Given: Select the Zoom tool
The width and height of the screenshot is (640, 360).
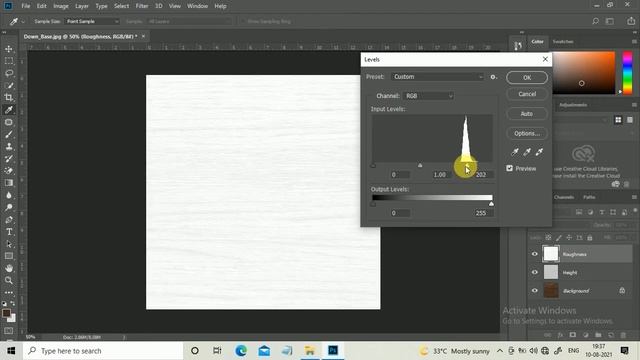Looking at the screenshot, I should click(9, 280).
